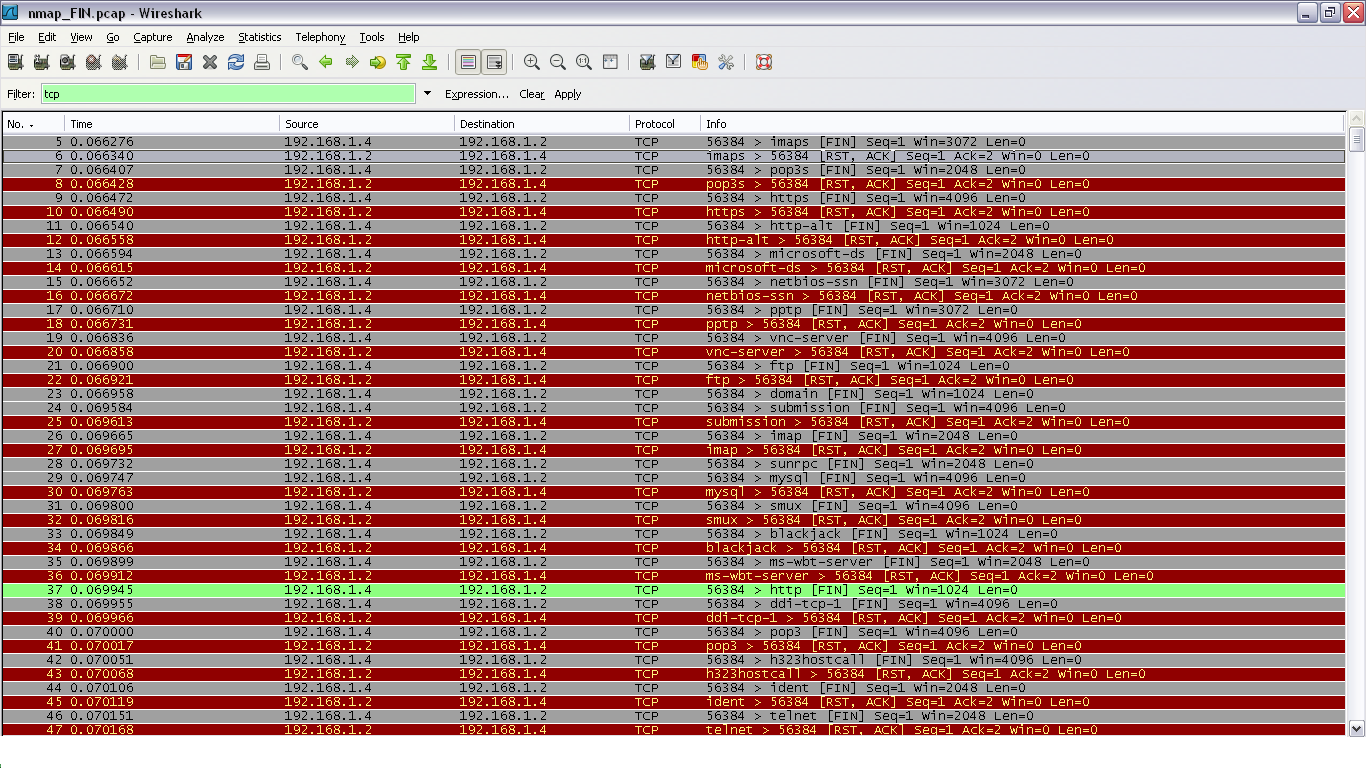1366x768 pixels.
Task: Focus the display filter text field
Action: point(227,94)
